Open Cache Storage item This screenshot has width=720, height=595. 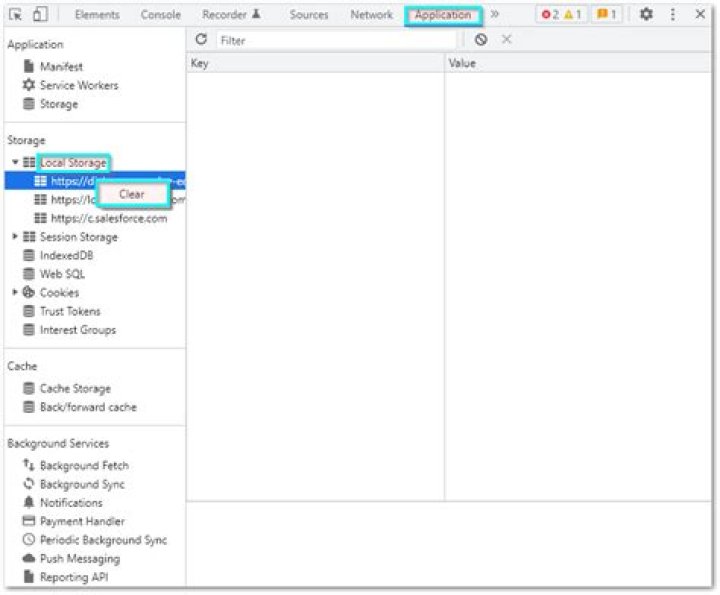75,389
